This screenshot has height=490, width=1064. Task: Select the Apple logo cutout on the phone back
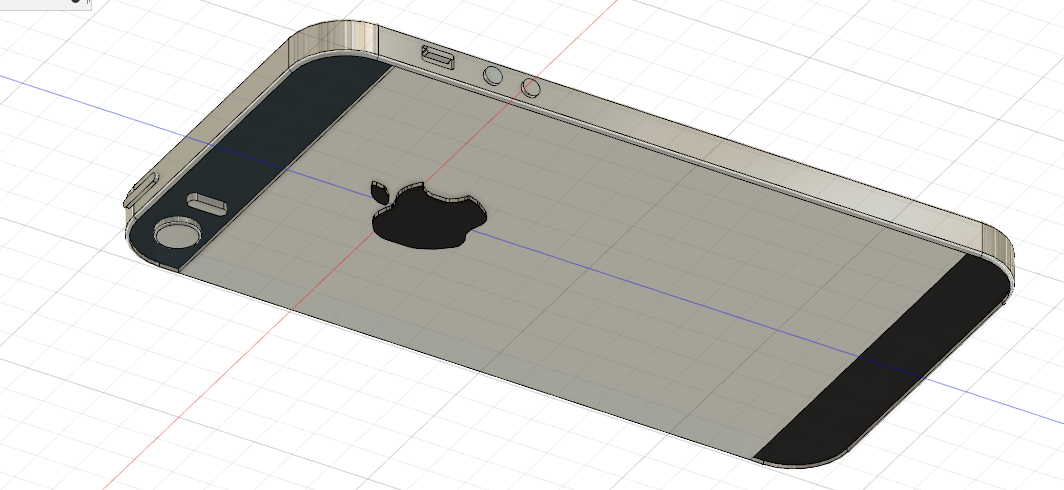pyautogui.click(x=428, y=216)
